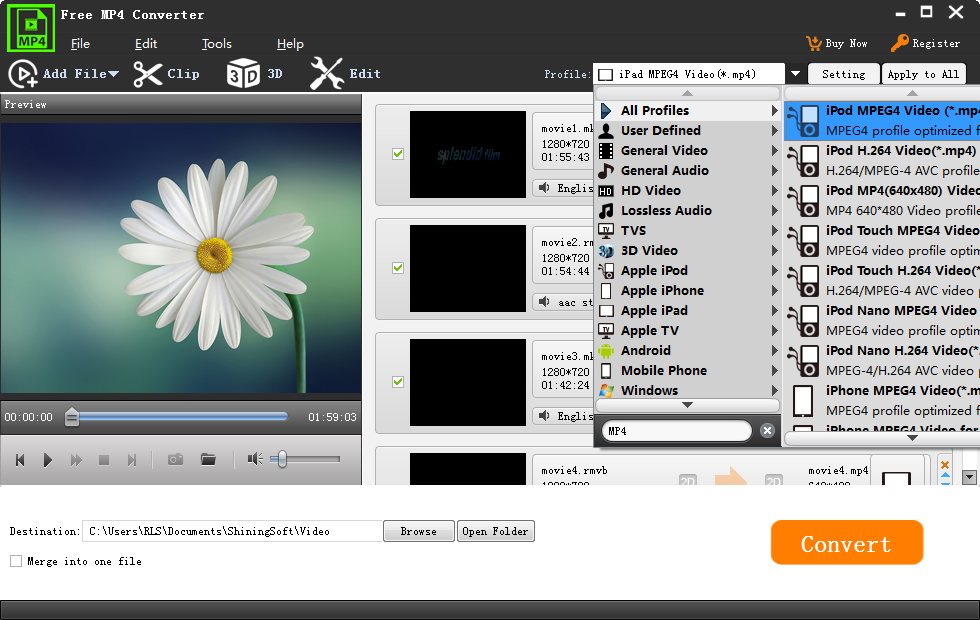Select the Clip scissors tool

tap(148, 74)
